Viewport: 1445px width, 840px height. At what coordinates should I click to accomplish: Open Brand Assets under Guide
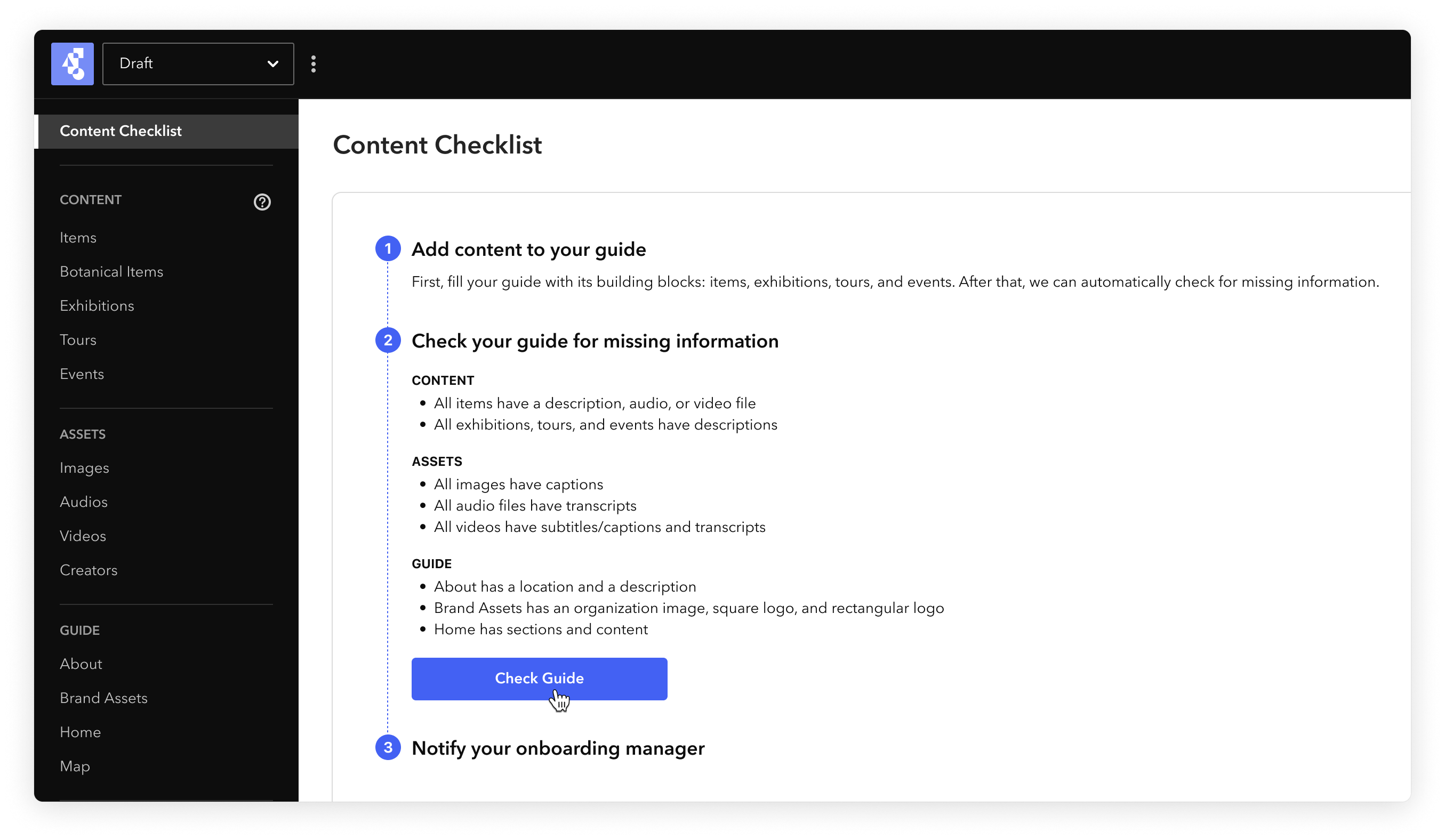coord(104,698)
